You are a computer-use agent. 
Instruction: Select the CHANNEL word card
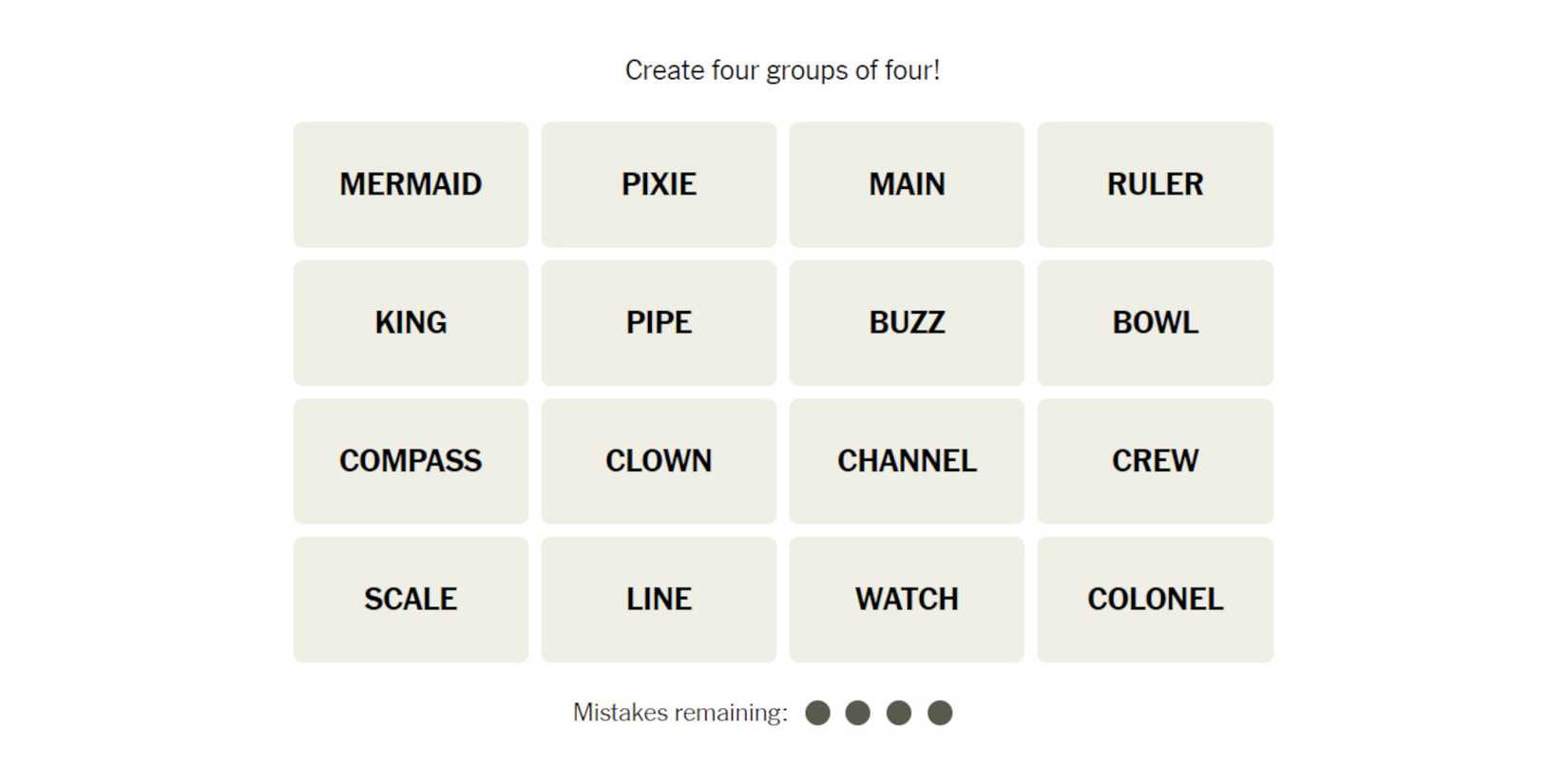click(907, 461)
